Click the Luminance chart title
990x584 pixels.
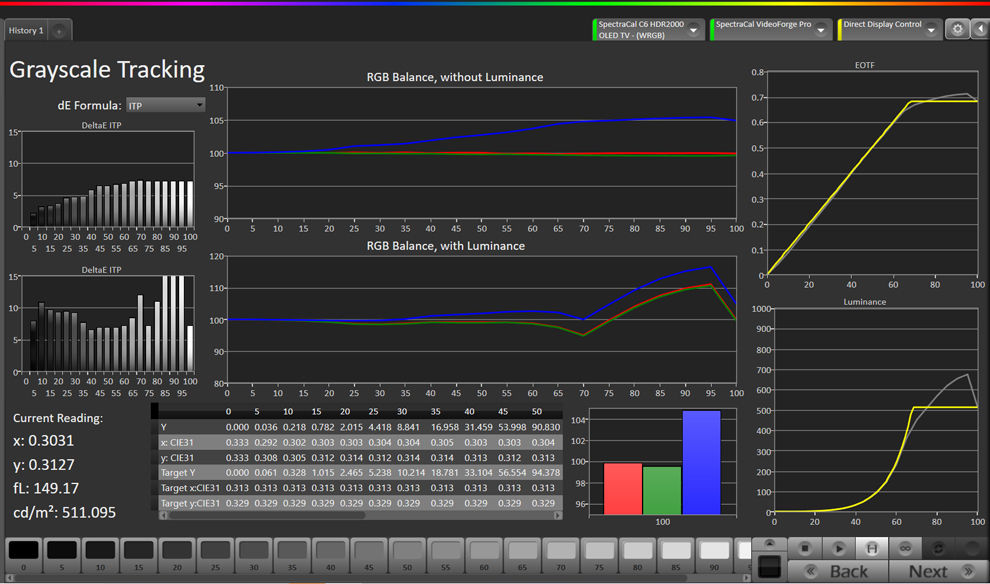[864, 302]
